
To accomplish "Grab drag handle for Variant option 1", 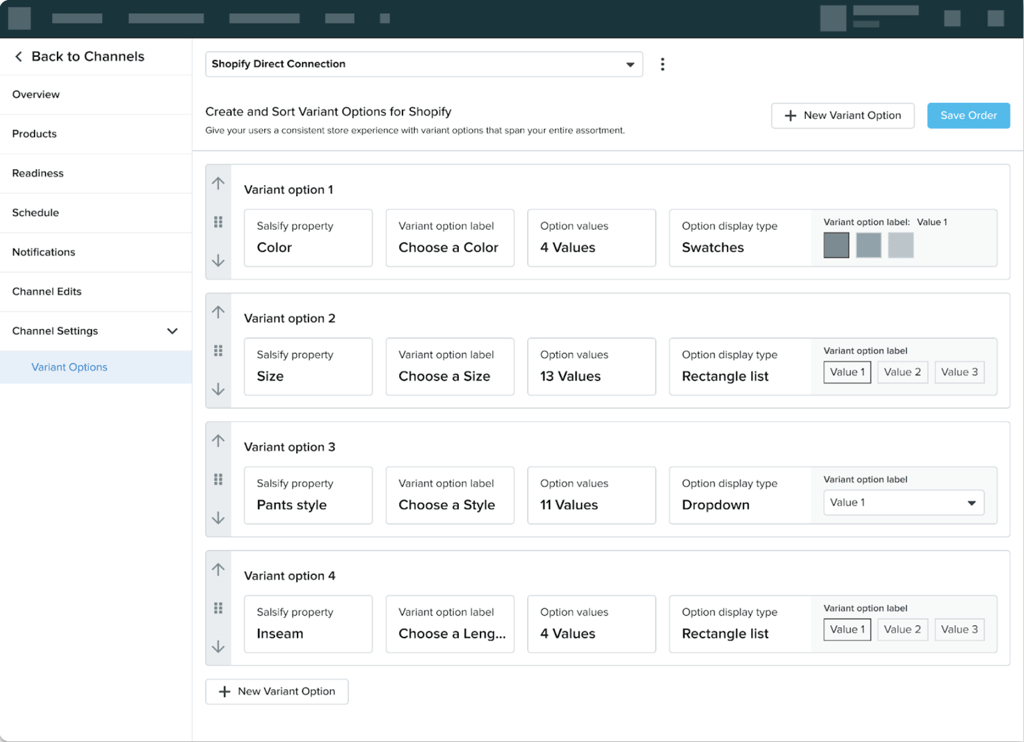I will click(218, 222).
